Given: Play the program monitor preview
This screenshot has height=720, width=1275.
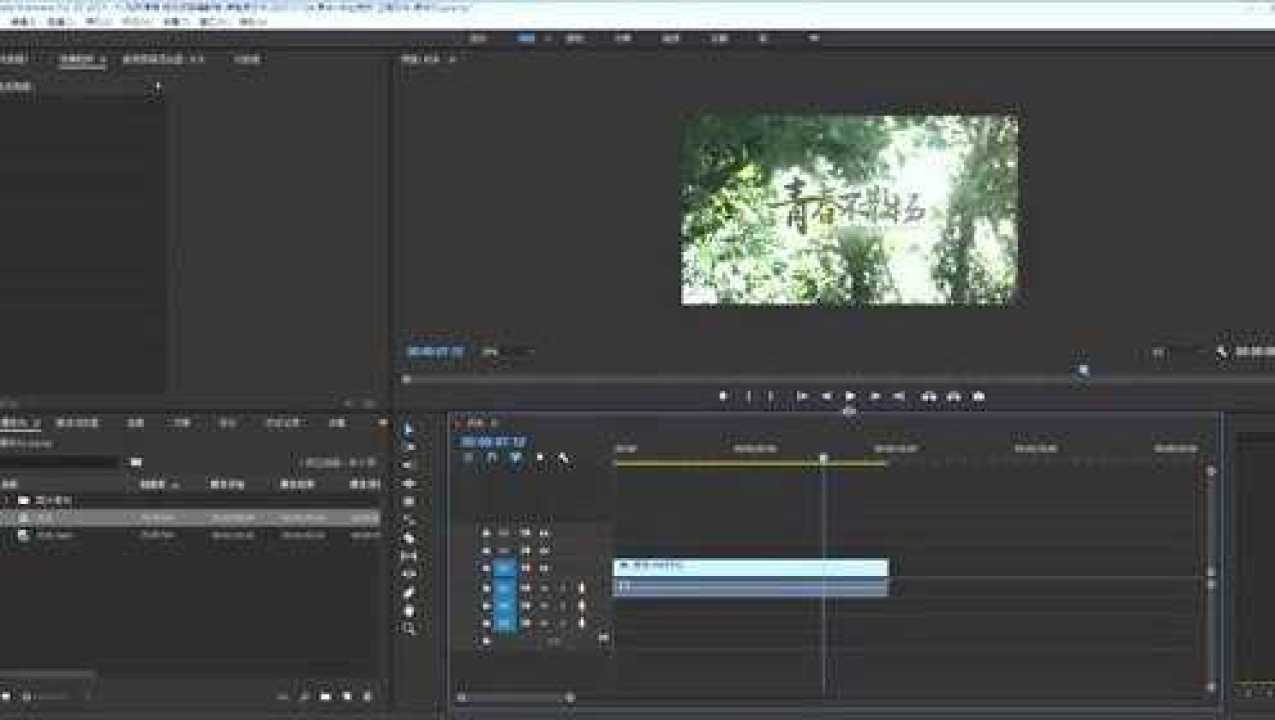Looking at the screenshot, I should coord(850,396).
